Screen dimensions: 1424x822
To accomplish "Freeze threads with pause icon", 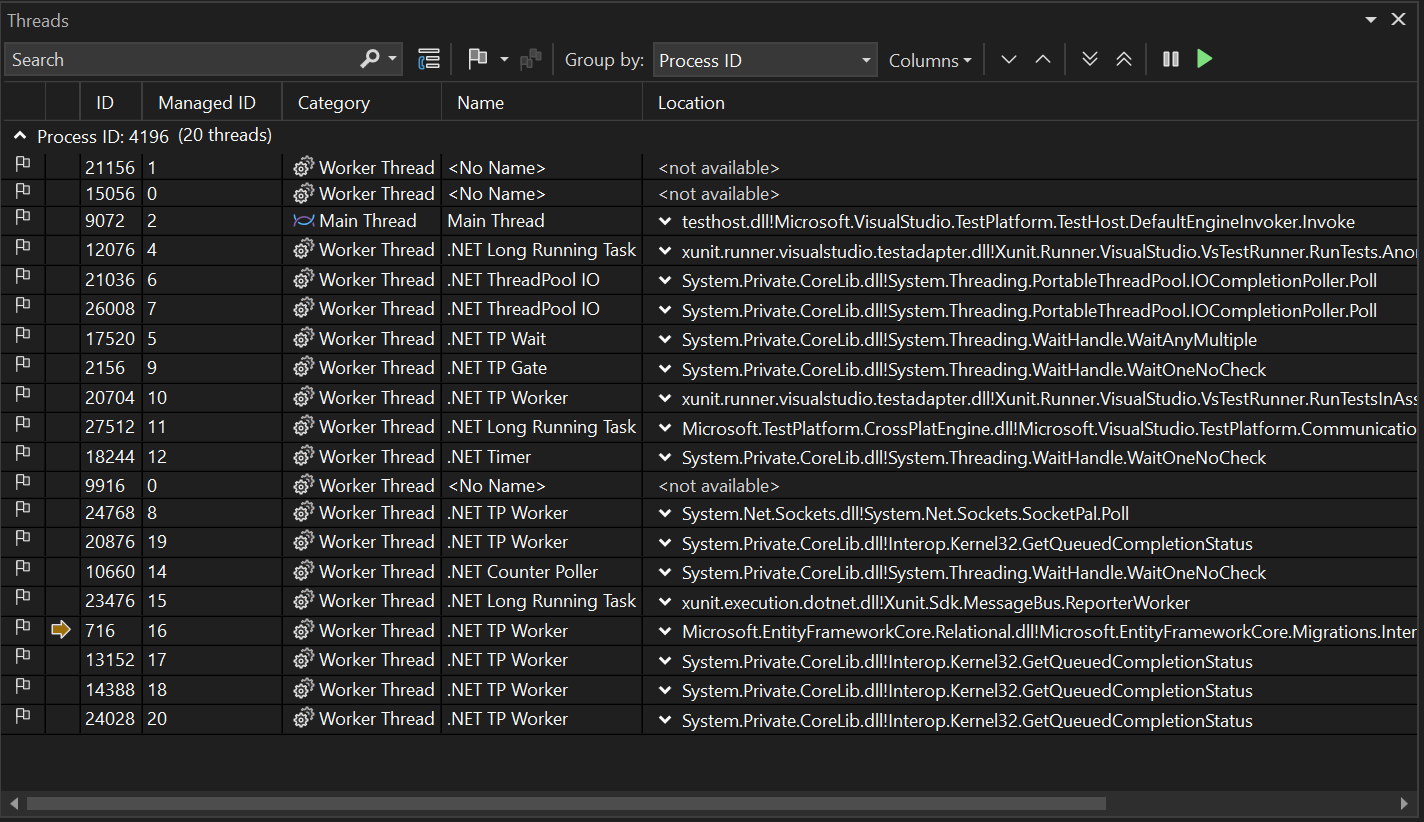I will pos(1171,60).
